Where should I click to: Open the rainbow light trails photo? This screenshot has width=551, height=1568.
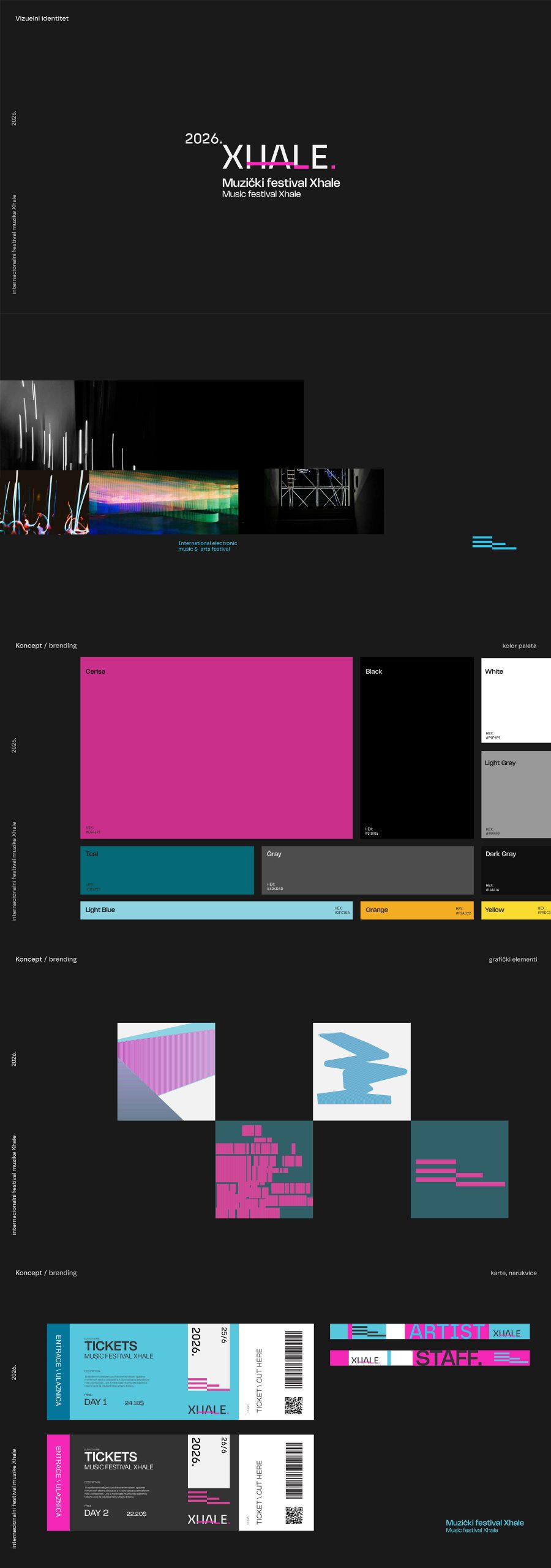point(163,502)
